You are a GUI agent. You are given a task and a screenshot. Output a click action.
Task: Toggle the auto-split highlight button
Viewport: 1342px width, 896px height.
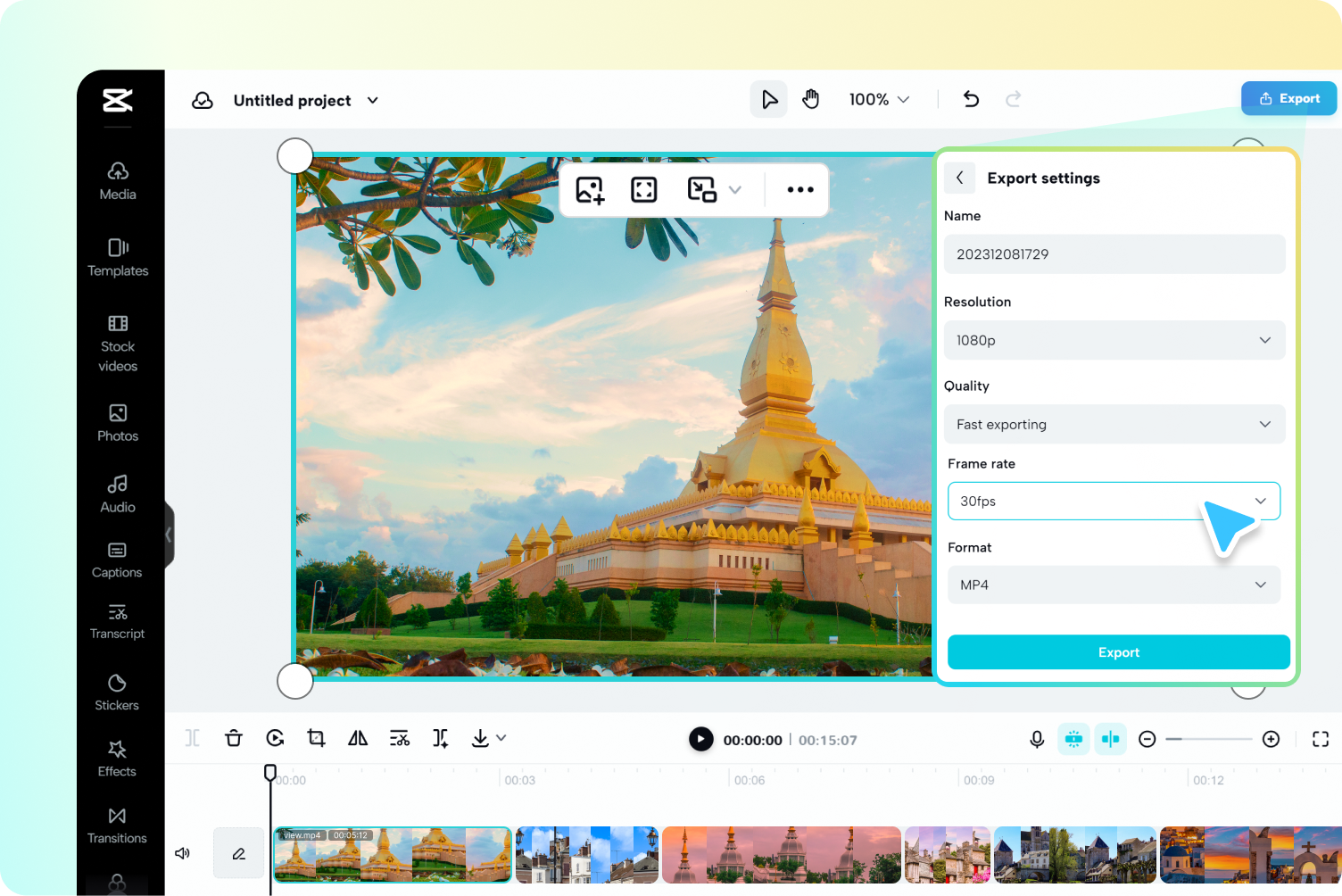point(1073,739)
